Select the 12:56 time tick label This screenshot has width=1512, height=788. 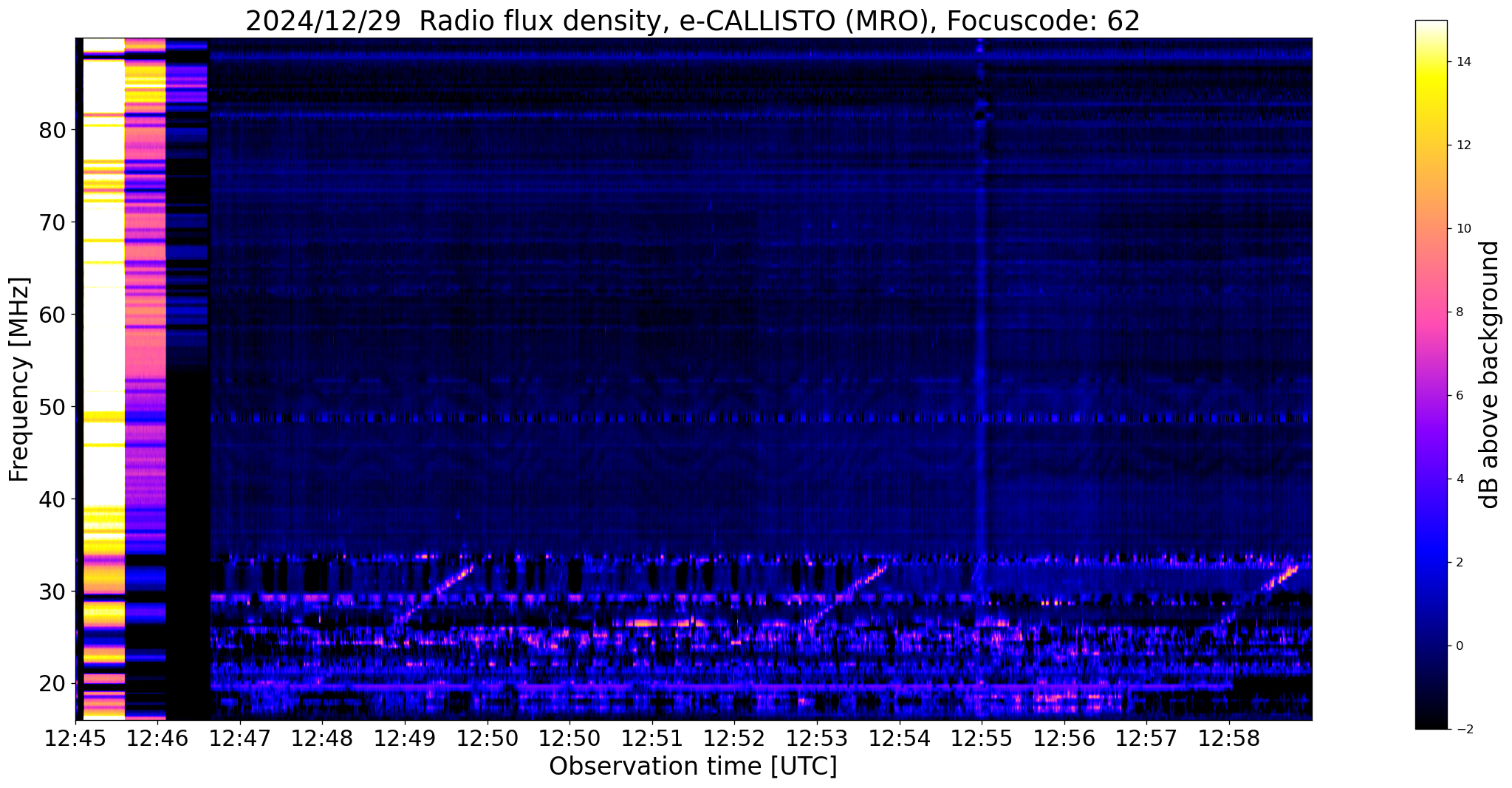1064,738
